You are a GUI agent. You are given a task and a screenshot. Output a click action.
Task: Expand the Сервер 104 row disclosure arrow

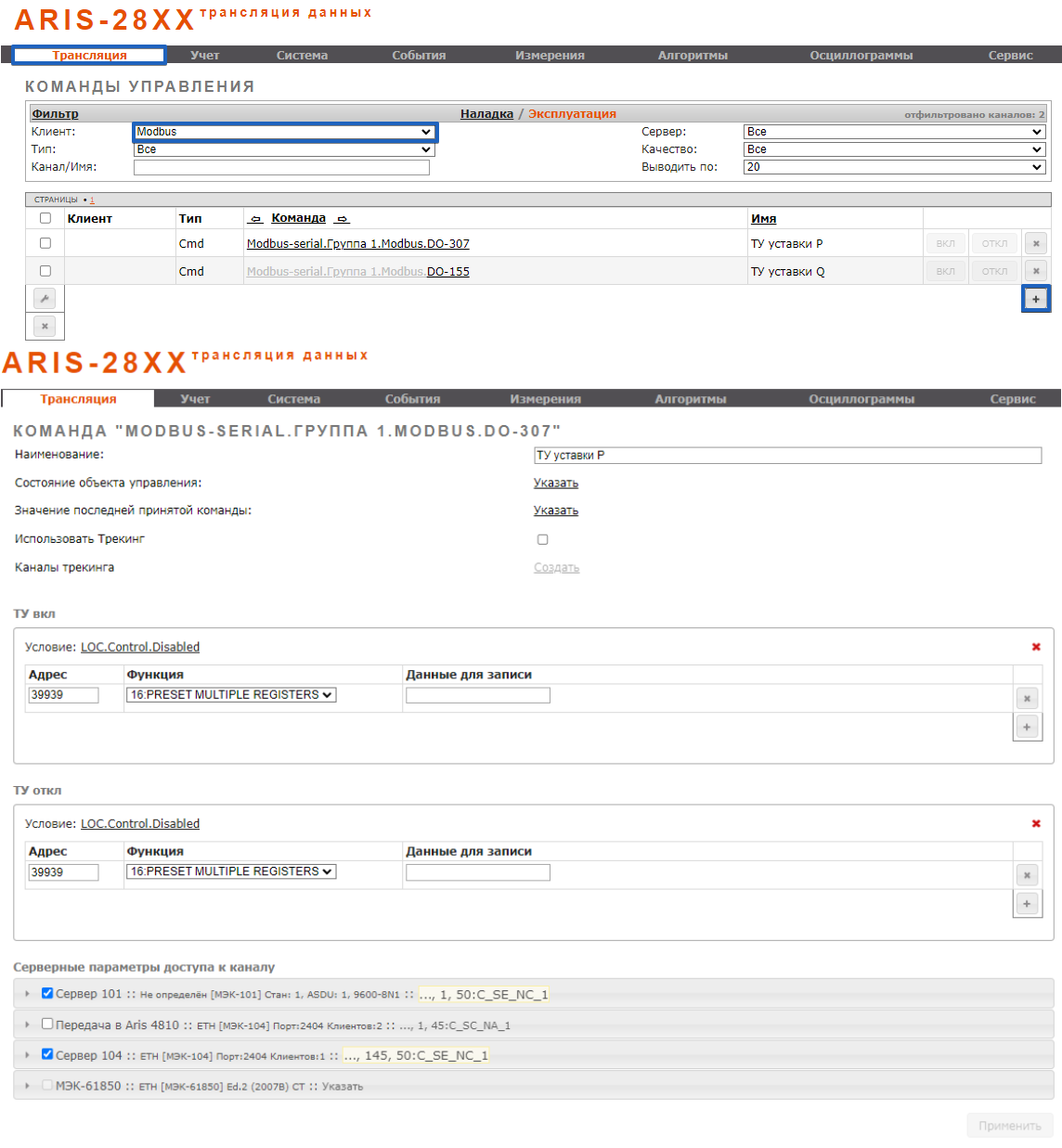pyautogui.click(x=27, y=1055)
